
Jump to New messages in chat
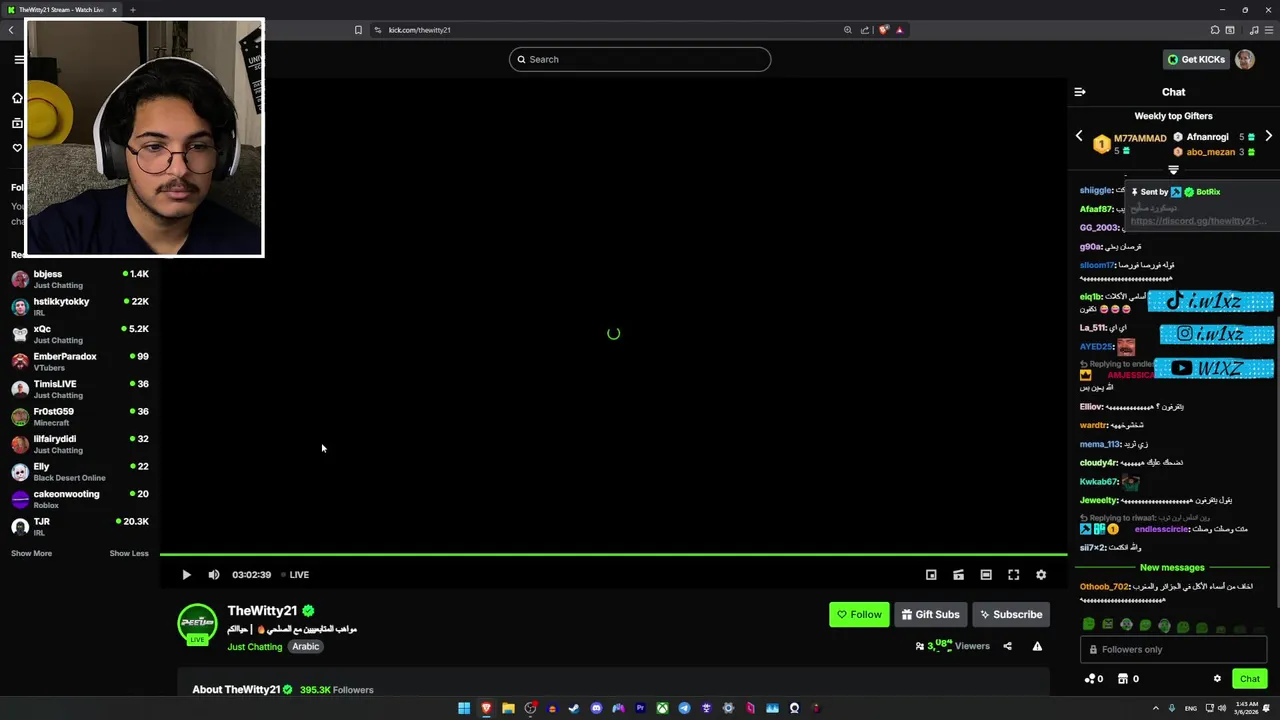[1172, 568]
